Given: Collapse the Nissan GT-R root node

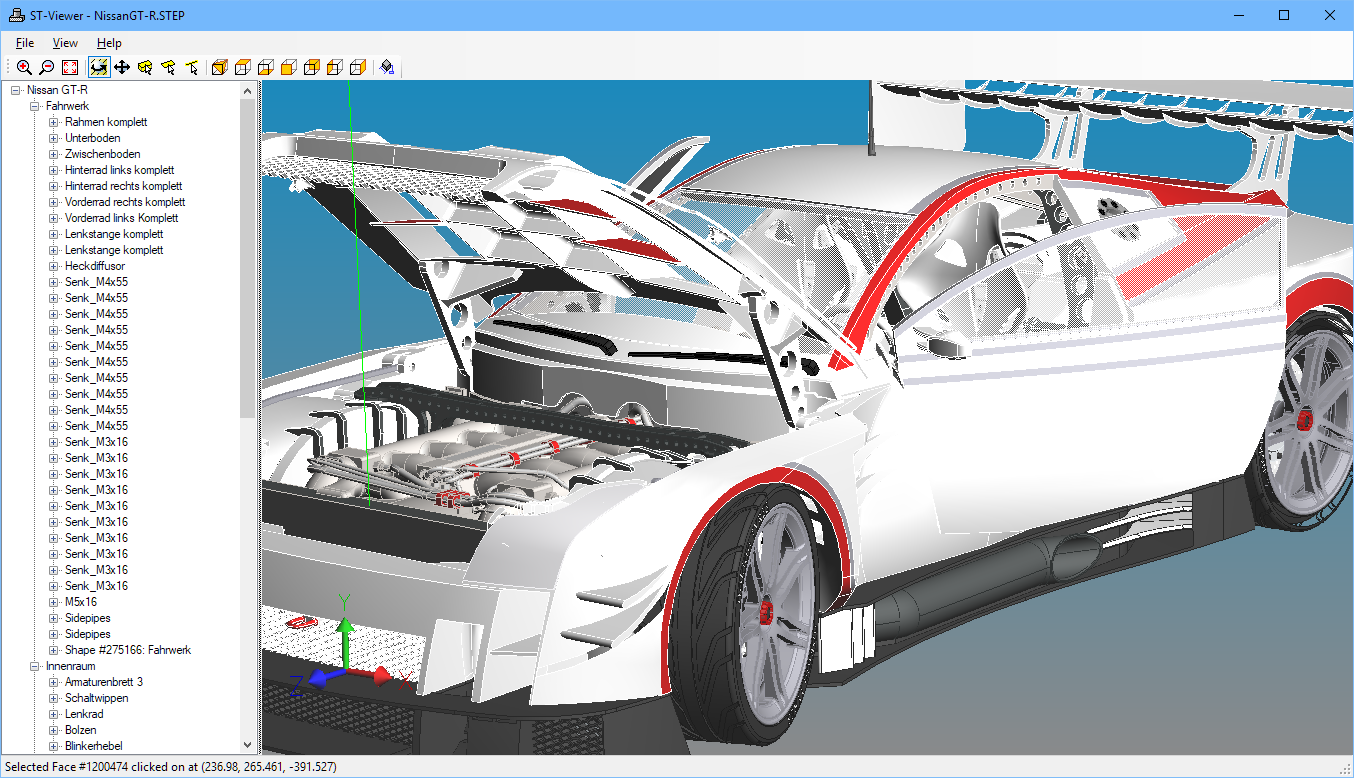Looking at the screenshot, I should coord(15,90).
